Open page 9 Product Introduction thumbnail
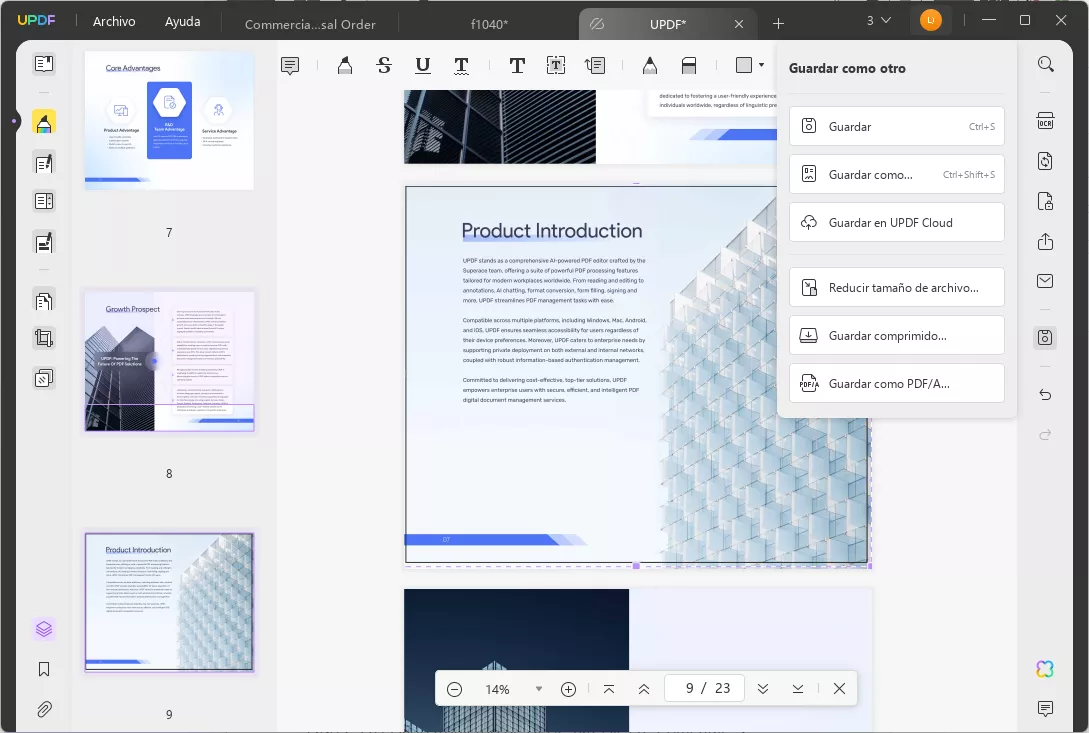Screen dimensions: 1089x733 click(x=169, y=602)
